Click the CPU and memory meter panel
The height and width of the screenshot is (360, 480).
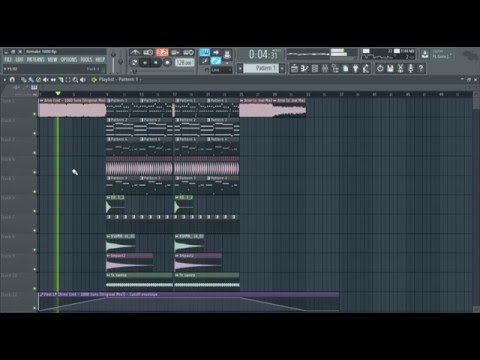389,54
